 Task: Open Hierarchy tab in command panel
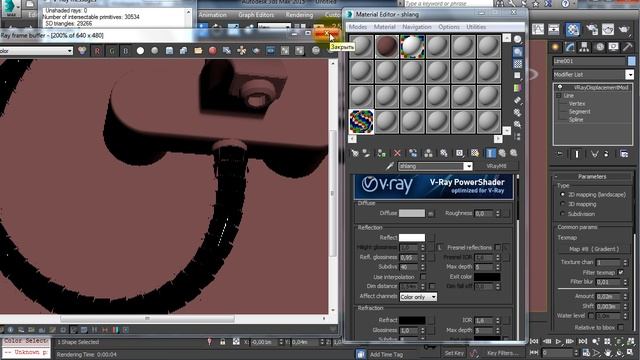coord(584,47)
